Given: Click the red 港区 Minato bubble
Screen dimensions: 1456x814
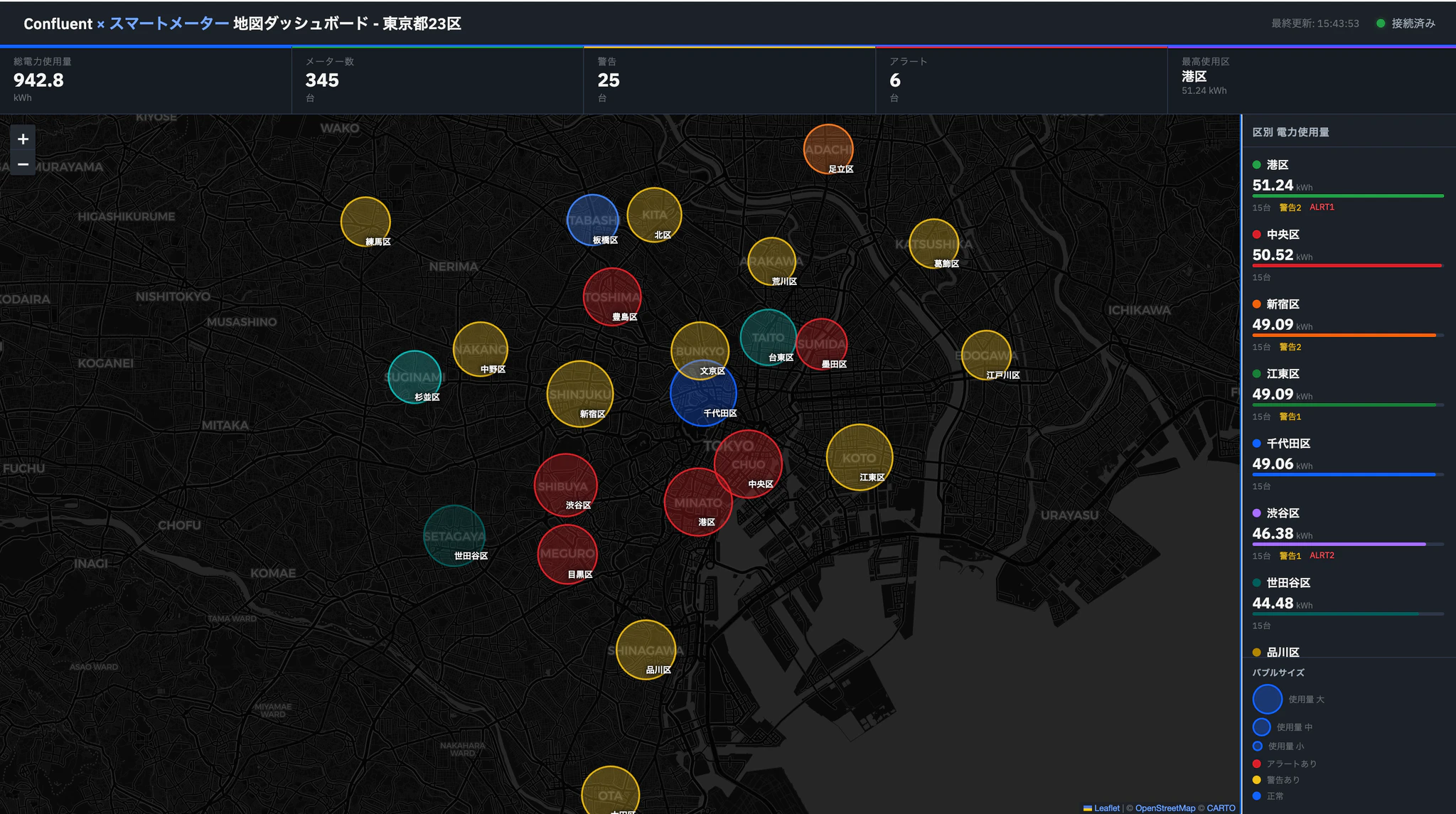Looking at the screenshot, I should [698, 502].
